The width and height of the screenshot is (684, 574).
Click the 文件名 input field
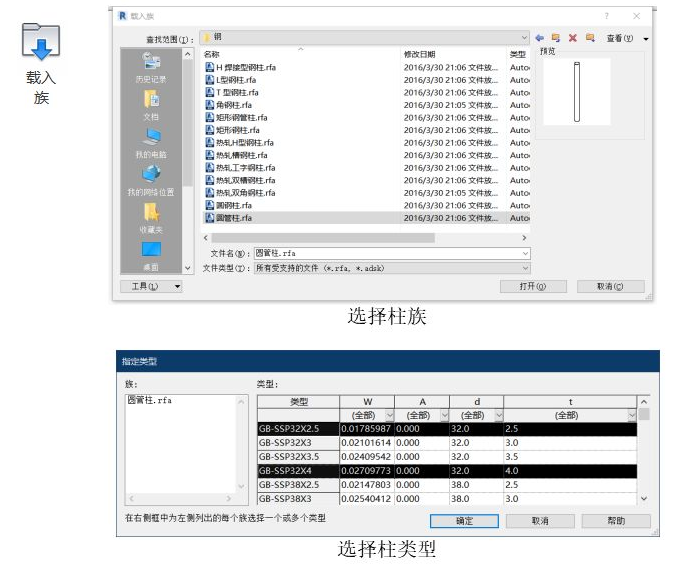[390, 254]
